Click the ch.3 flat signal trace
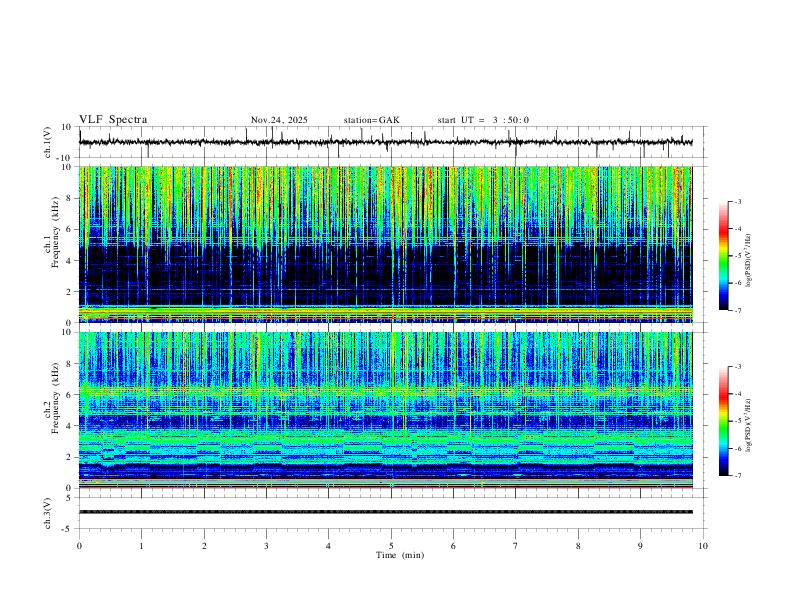Image resolution: width=792 pixels, height=612 pixels. (x=385, y=512)
